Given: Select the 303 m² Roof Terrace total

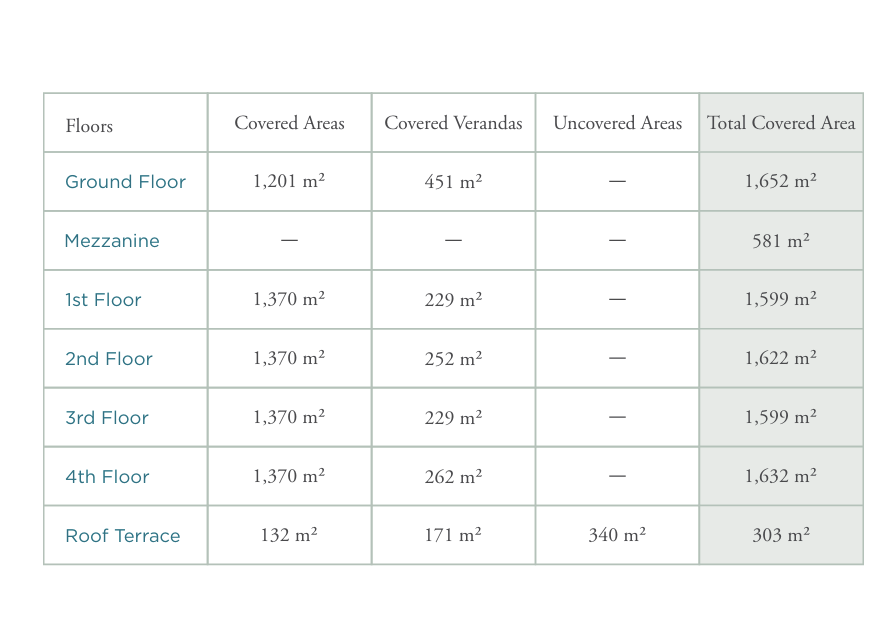Looking at the screenshot, I should coord(781,535).
